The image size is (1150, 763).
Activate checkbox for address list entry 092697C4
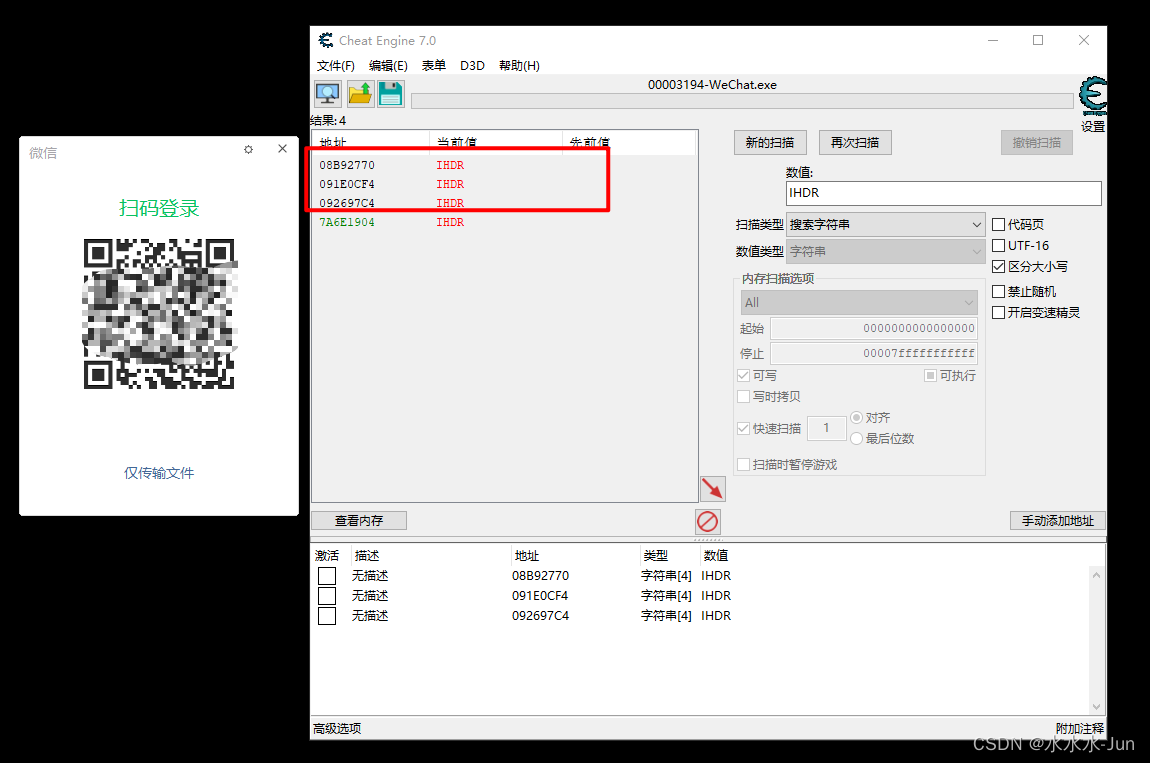tap(327, 616)
